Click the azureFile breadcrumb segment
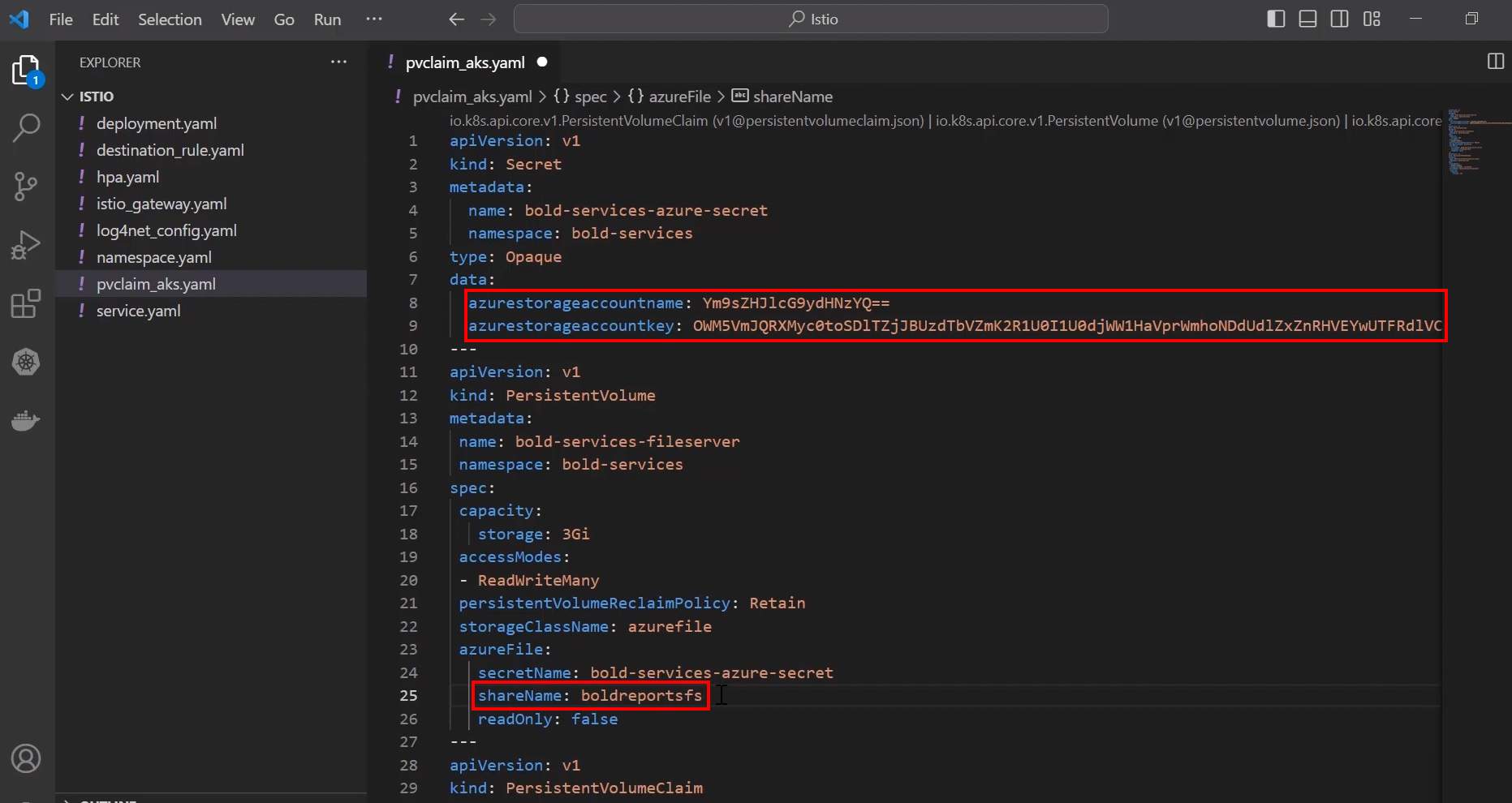The height and width of the screenshot is (803, 1512). coord(670,97)
